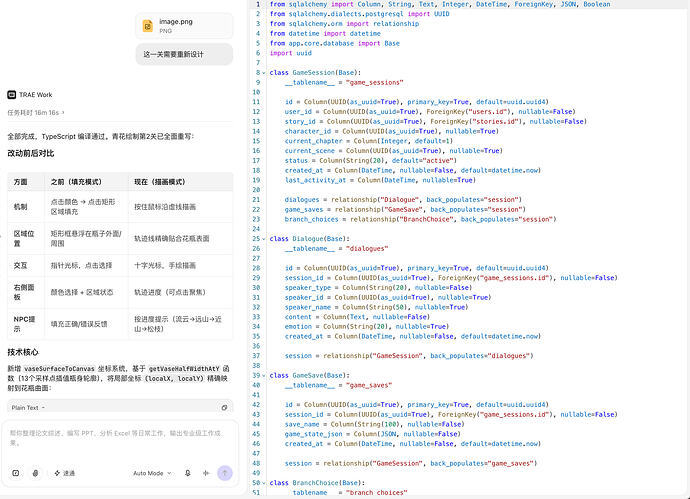Click the image.png file icon
The image size is (690, 499).
coord(148,26)
